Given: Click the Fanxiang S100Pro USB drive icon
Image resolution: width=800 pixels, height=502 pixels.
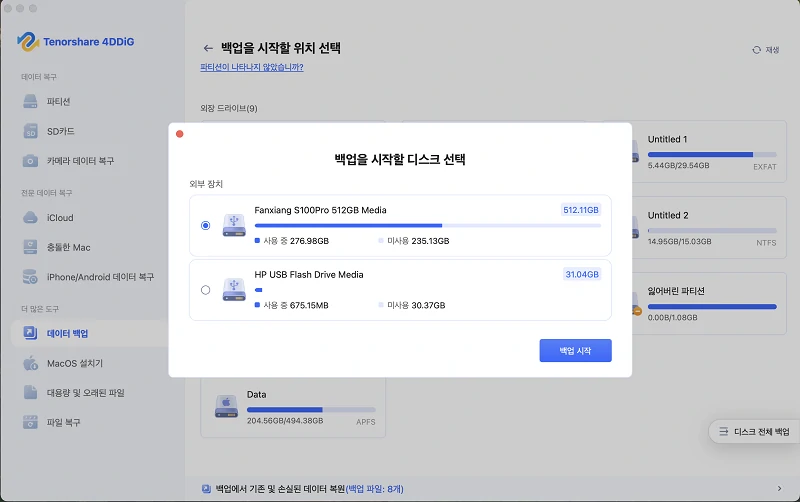Looking at the screenshot, I should [x=234, y=225].
